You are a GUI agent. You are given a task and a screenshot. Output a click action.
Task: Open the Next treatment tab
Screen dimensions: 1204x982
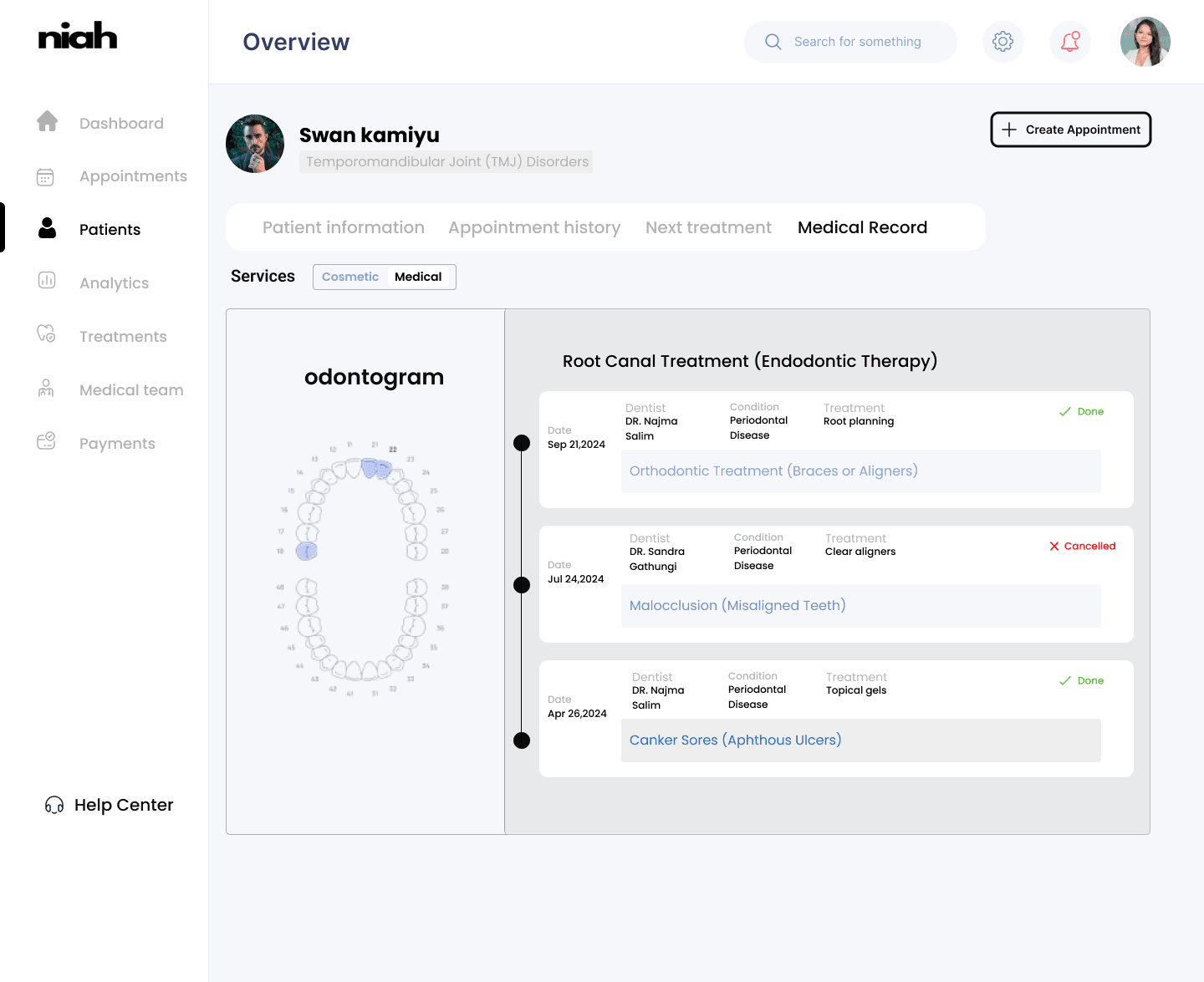[x=709, y=227]
